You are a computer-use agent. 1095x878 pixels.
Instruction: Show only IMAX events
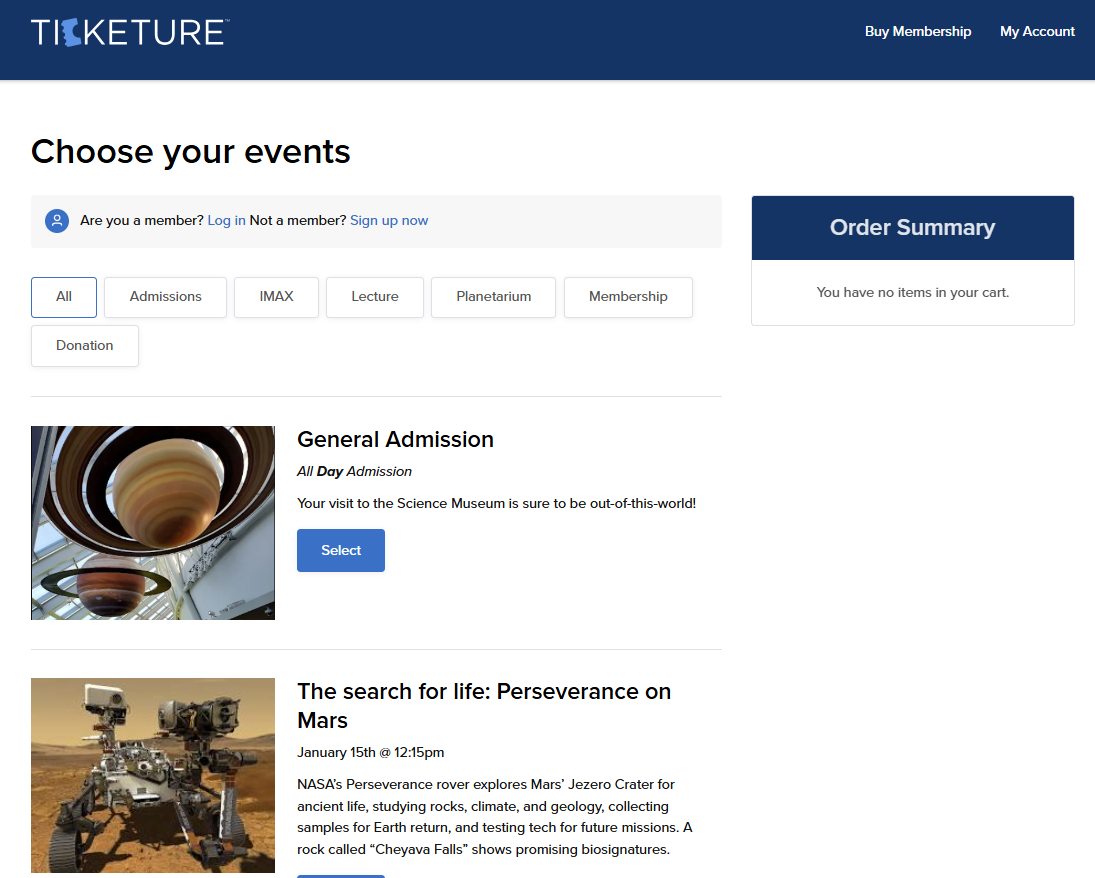pyautogui.click(x=276, y=297)
